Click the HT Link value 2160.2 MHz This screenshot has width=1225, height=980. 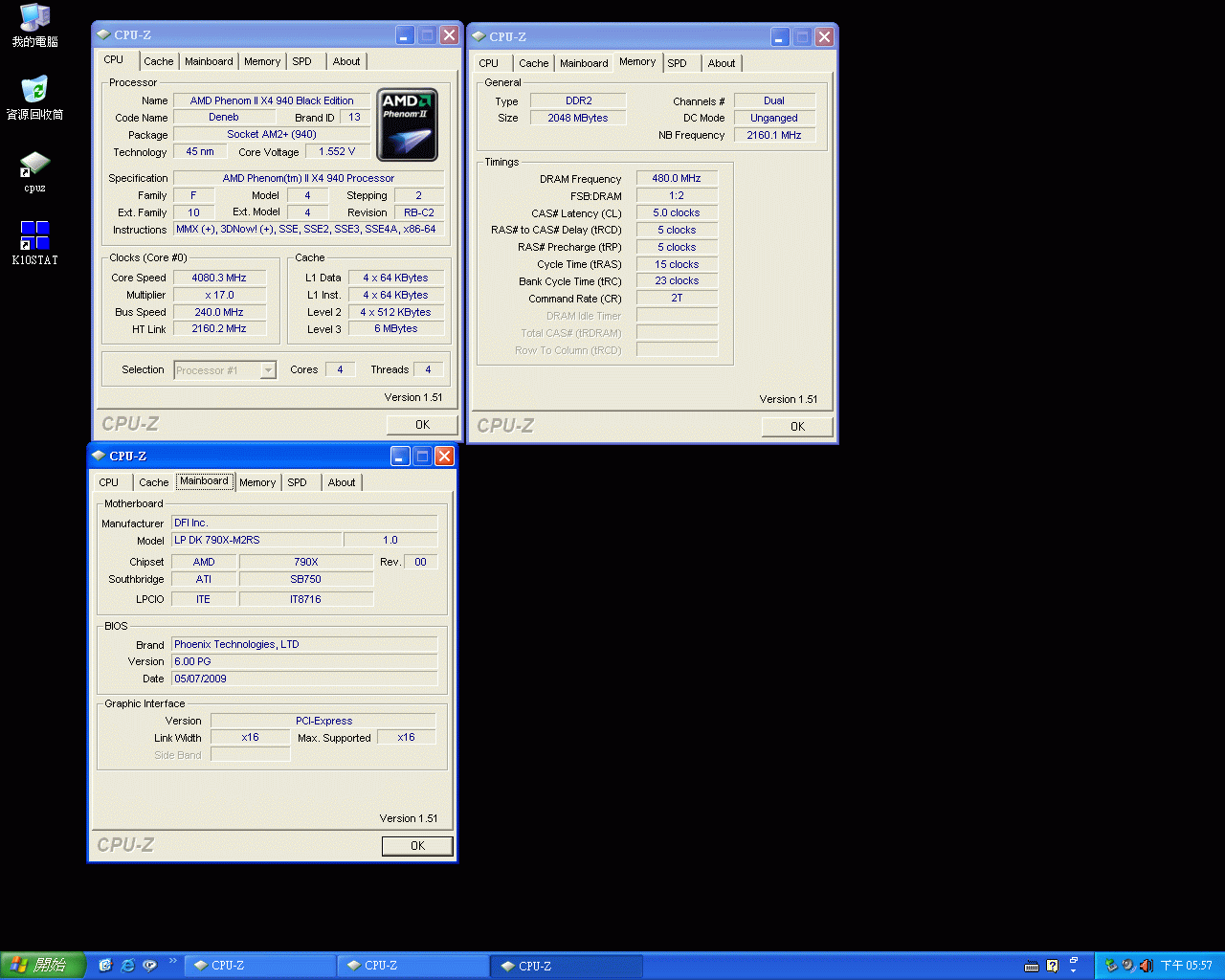(219, 328)
